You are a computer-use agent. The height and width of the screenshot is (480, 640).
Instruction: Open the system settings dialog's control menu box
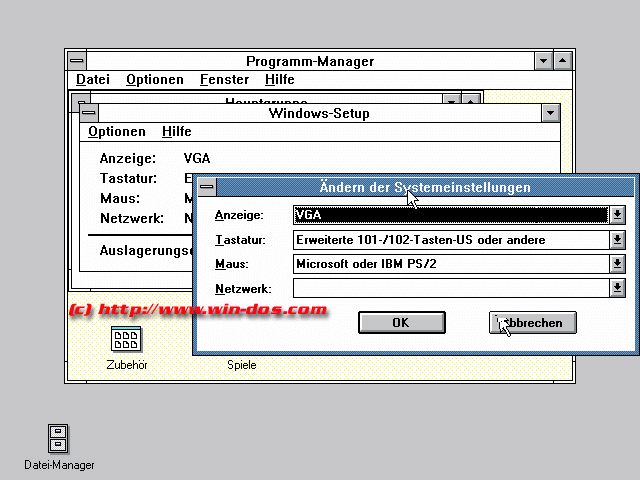click(206, 187)
